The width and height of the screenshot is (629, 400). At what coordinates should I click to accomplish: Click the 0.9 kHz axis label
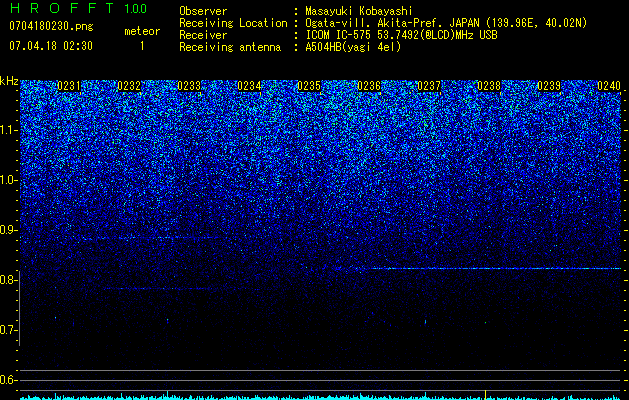click(9, 230)
